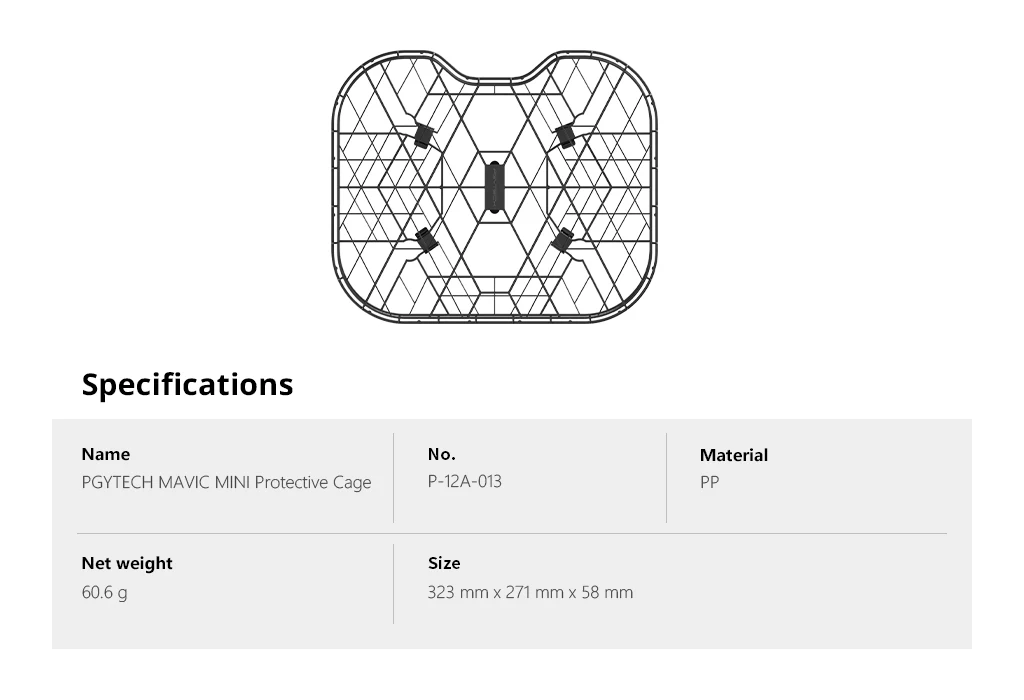The width and height of the screenshot is (1024, 700).
Task: Select the PGYTECH MAVIC MINI Protective Cage text
Action: (227, 483)
